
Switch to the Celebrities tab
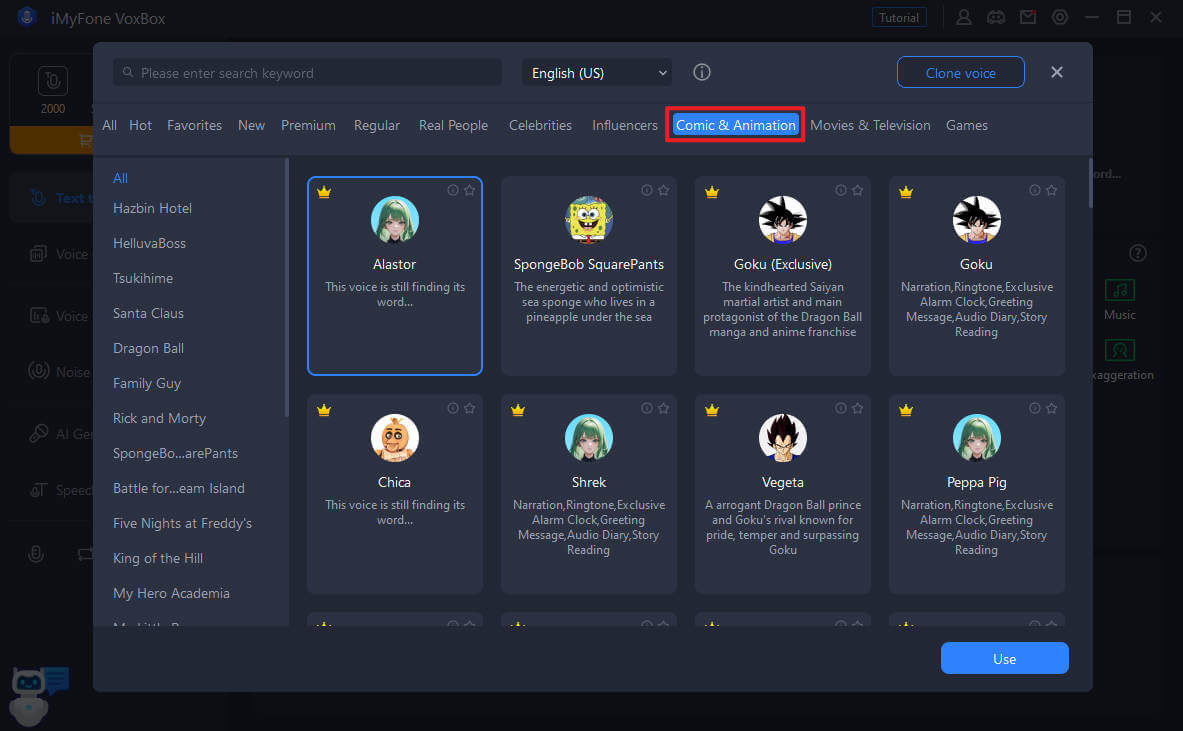(540, 125)
